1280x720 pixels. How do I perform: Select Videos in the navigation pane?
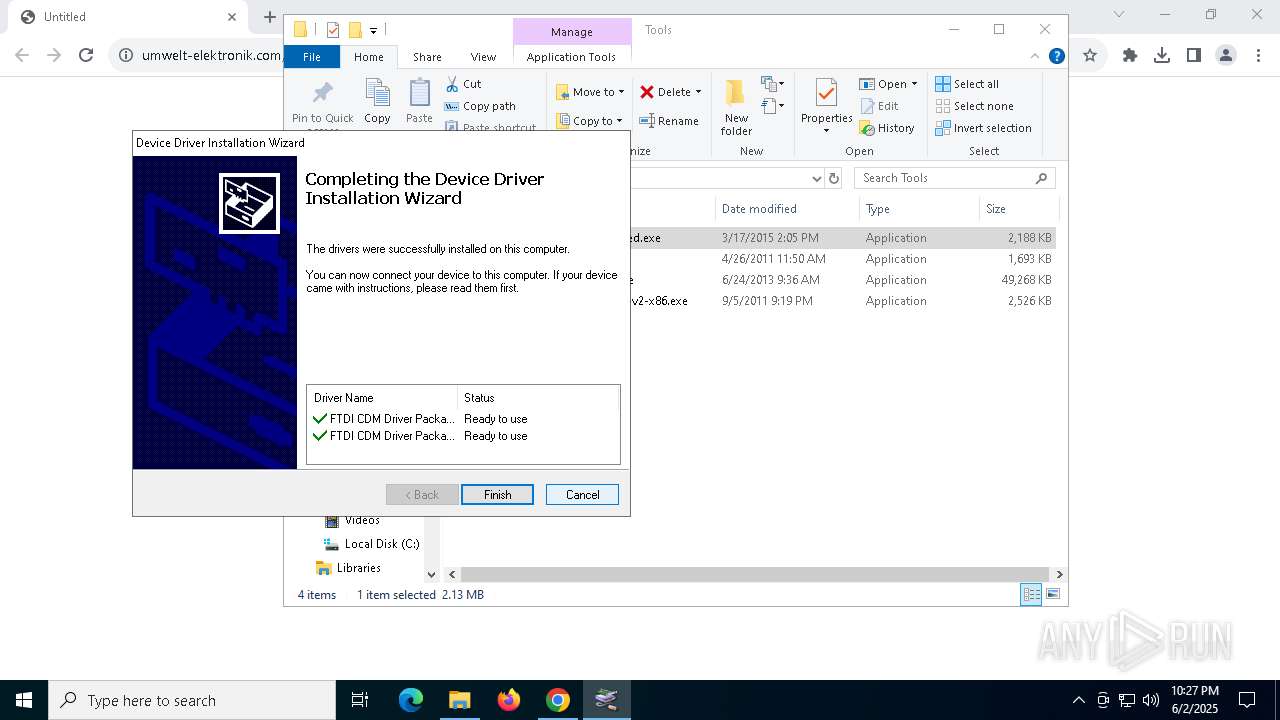pyautogui.click(x=362, y=520)
